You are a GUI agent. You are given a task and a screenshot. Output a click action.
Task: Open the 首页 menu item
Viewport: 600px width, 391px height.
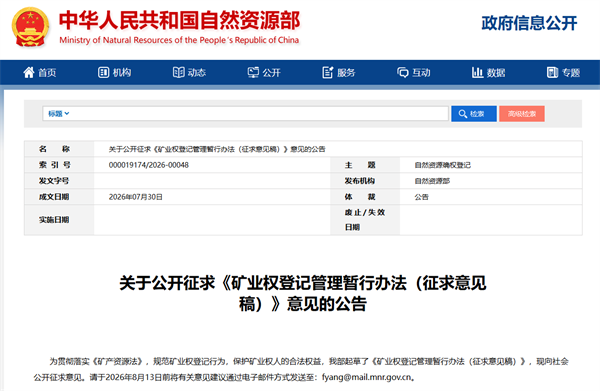pyautogui.click(x=40, y=72)
